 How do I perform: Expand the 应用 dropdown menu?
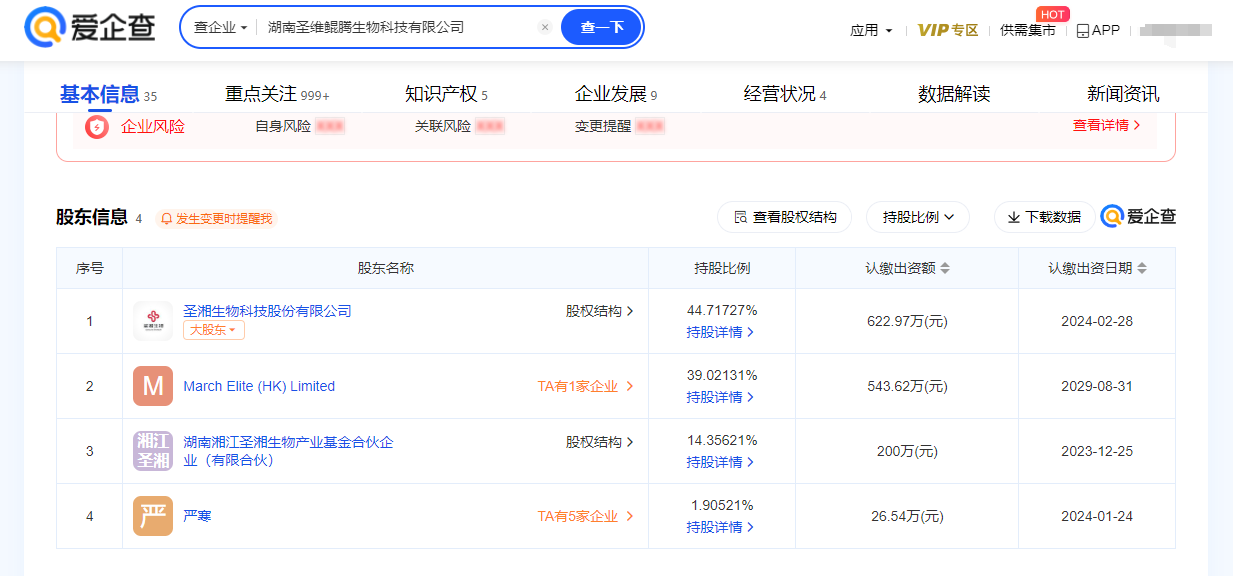(871, 30)
